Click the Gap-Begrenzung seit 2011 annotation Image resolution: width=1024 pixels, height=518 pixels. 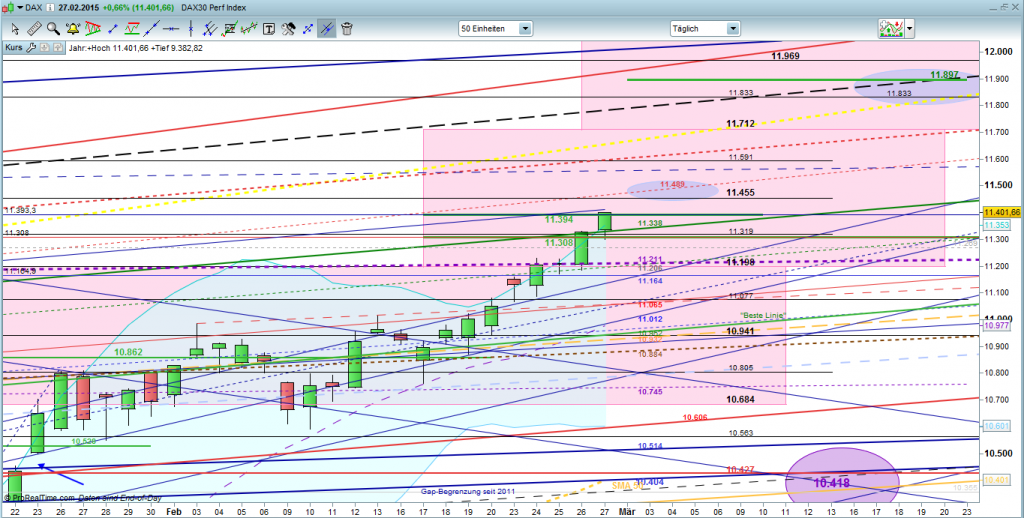[x=468, y=491]
